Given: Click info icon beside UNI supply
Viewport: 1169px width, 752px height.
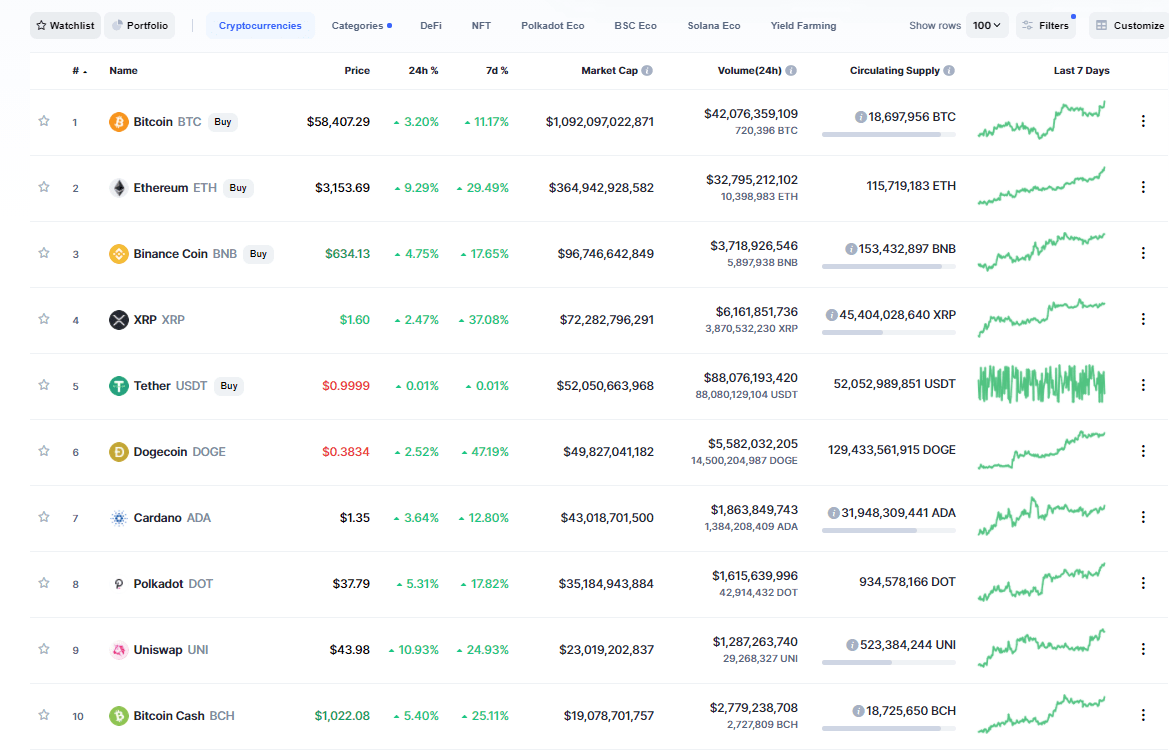Looking at the screenshot, I should point(852,645).
